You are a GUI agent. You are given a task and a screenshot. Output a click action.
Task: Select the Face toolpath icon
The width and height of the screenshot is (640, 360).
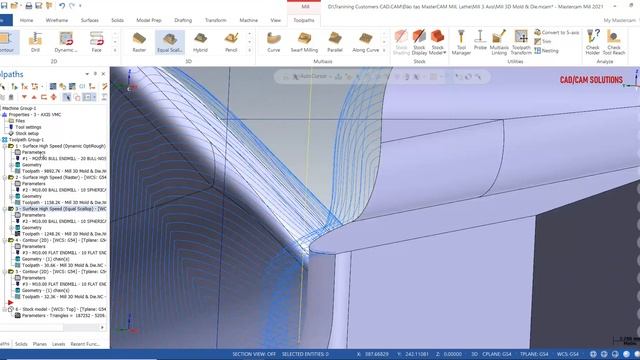click(x=96, y=42)
